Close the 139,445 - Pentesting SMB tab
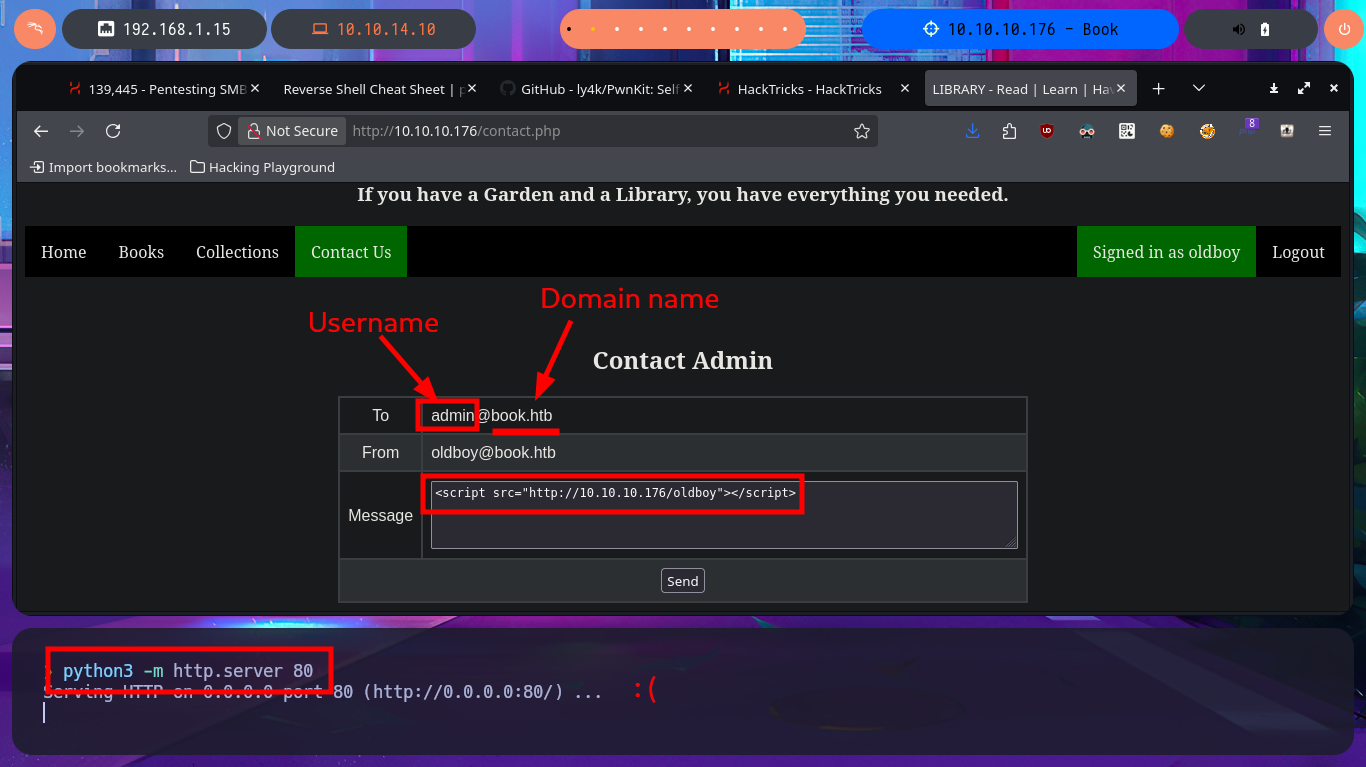This screenshot has width=1366, height=767. pos(255,88)
